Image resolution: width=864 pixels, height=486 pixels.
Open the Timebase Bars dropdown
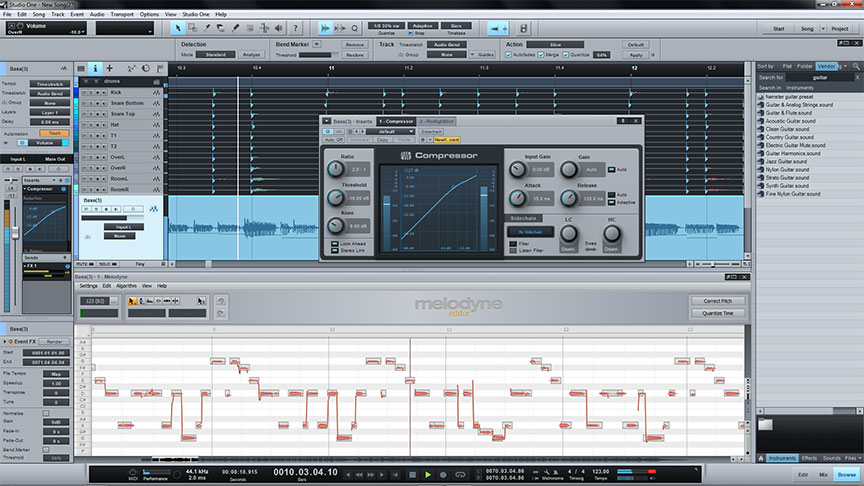click(456, 26)
